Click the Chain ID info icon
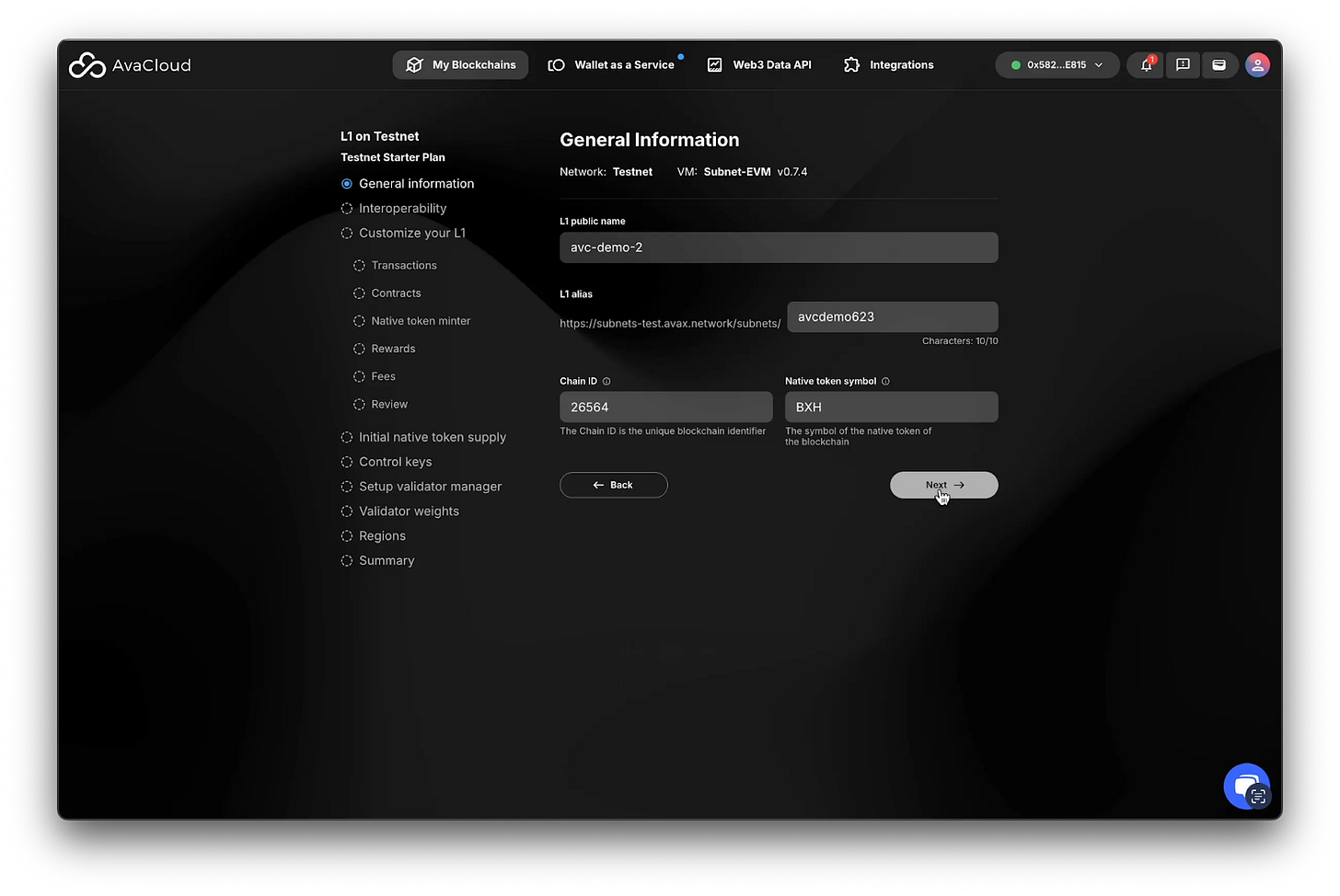 pos(606,382)
